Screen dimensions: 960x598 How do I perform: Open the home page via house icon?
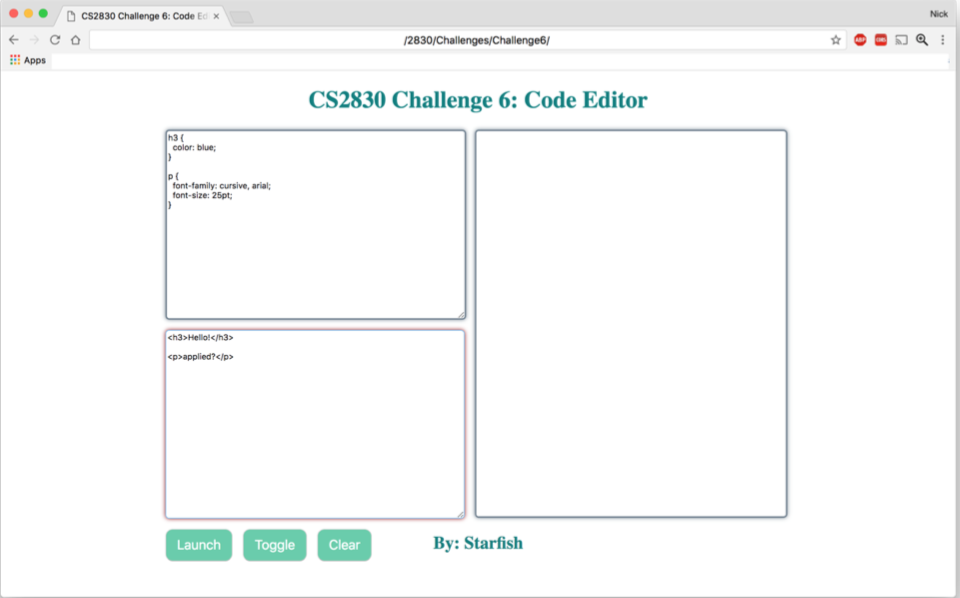75,40
